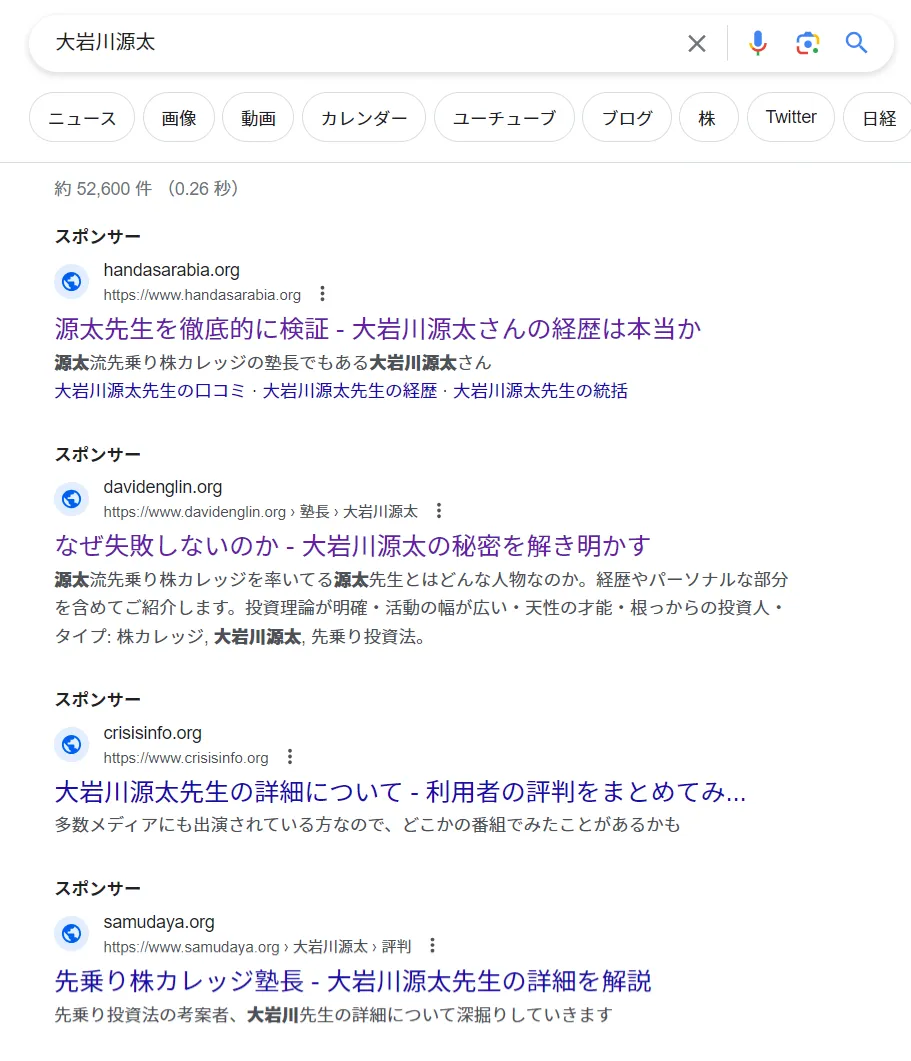The width and height of the screenshot is (911, 1061).
Task: Click the handasarabia.org site name
Action: [171, 270]
